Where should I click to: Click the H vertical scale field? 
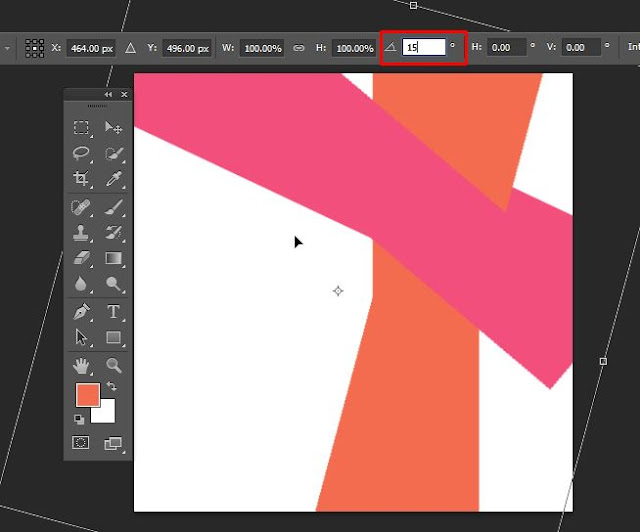coord(354,48)
